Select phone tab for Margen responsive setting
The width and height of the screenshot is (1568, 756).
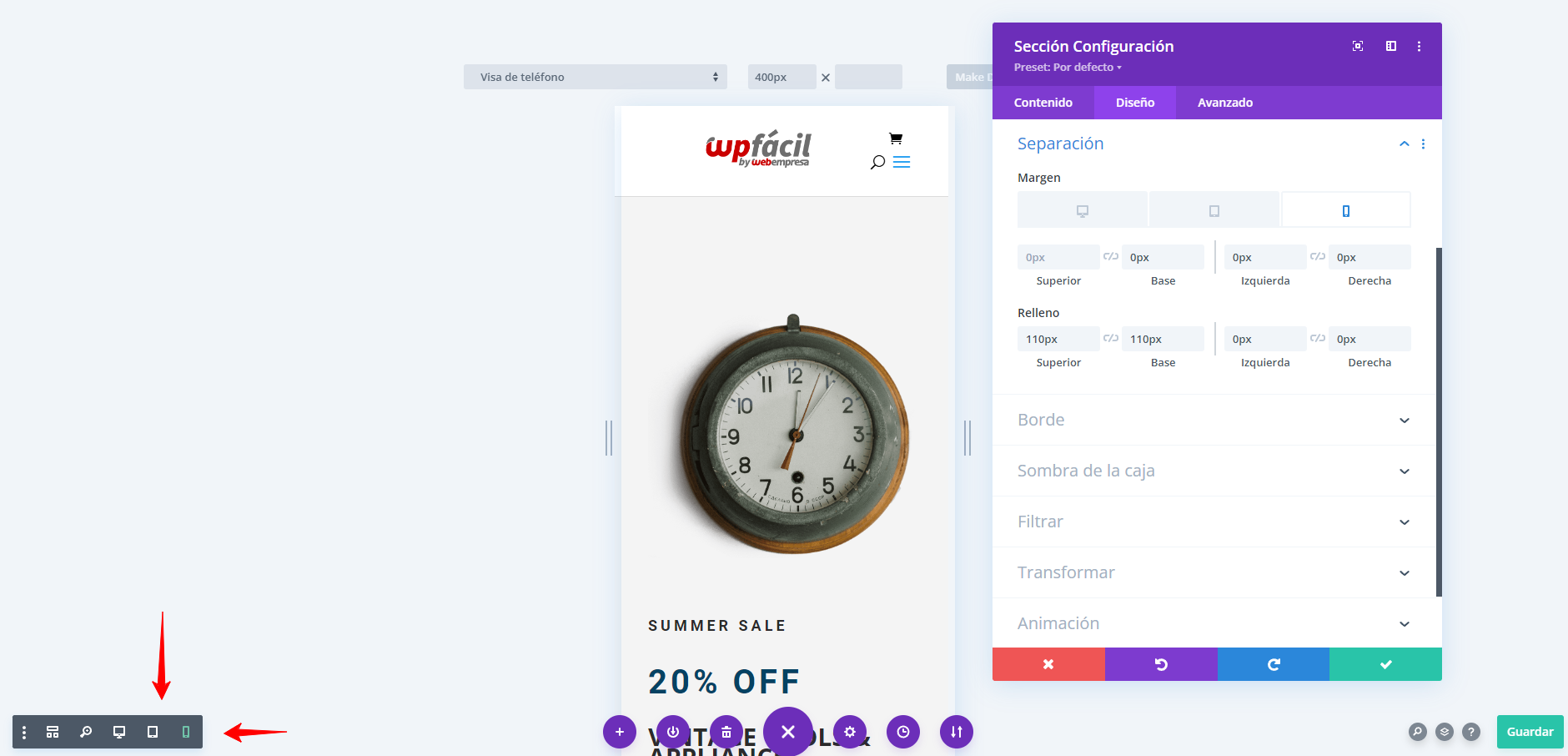click(x=1346, y=210)
